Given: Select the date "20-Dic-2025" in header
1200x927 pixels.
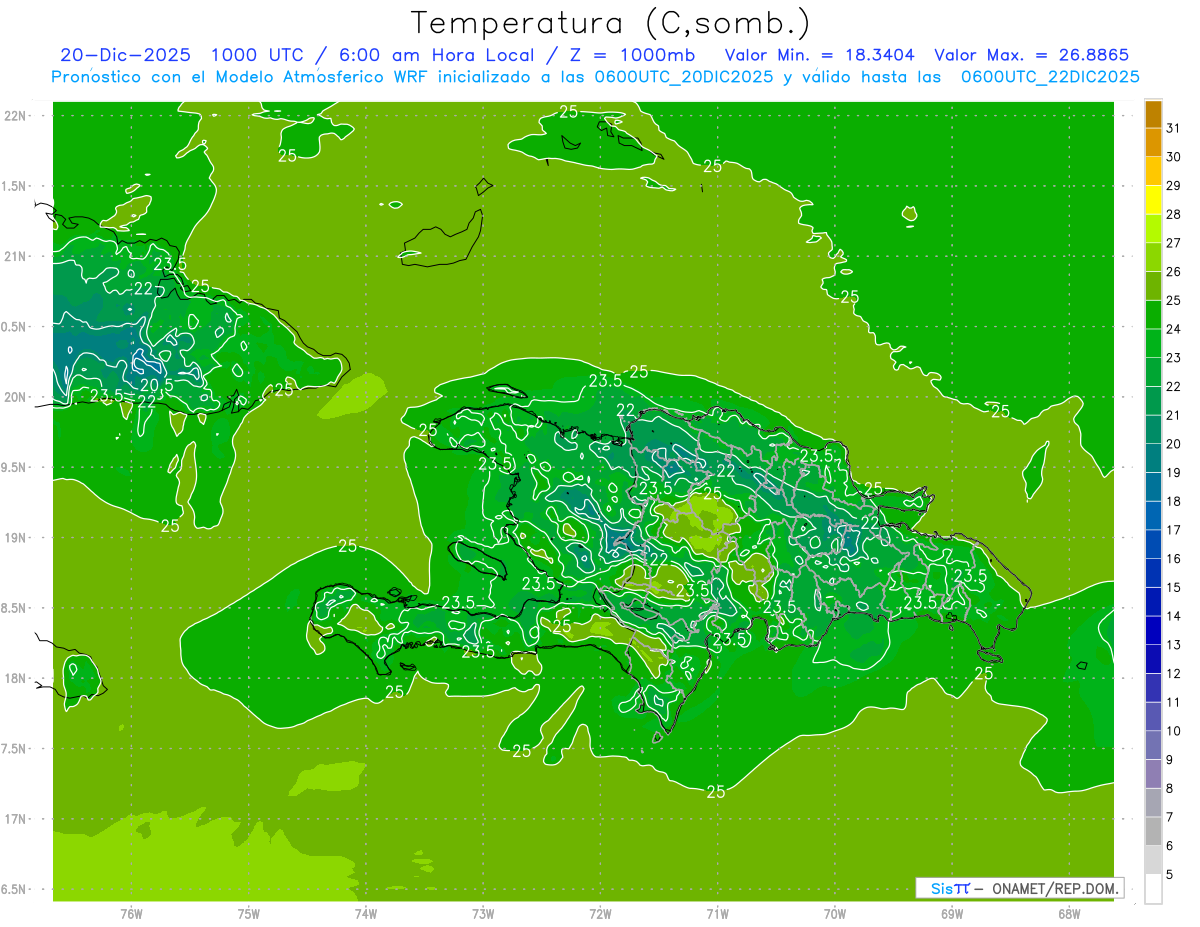Looking at the screenshot, I should (x=125, y=55).
